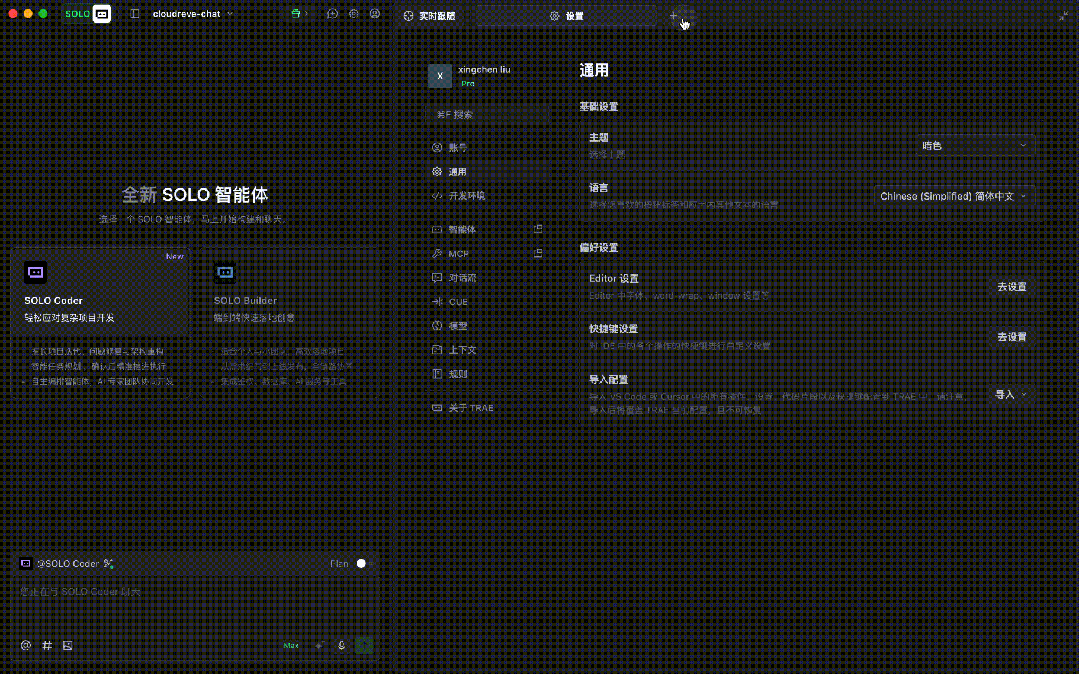Open 开发环境 settings section

pyautogui.click(x=489, y=196)
